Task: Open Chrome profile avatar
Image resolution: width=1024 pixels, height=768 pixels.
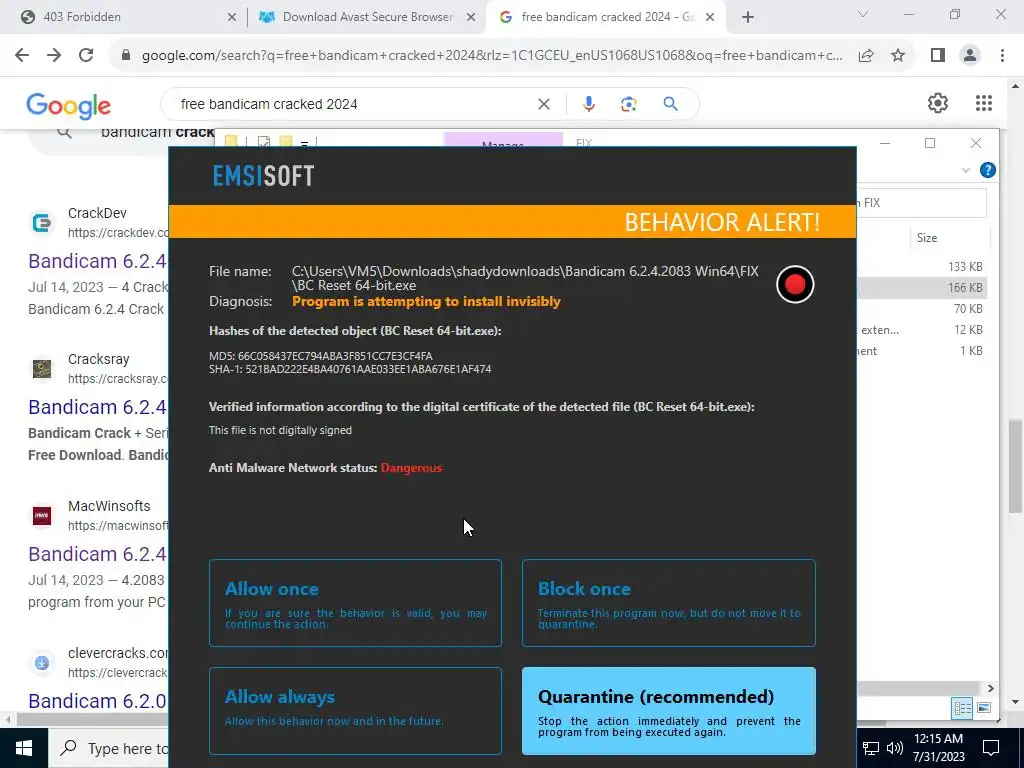Action: point(970,56)
